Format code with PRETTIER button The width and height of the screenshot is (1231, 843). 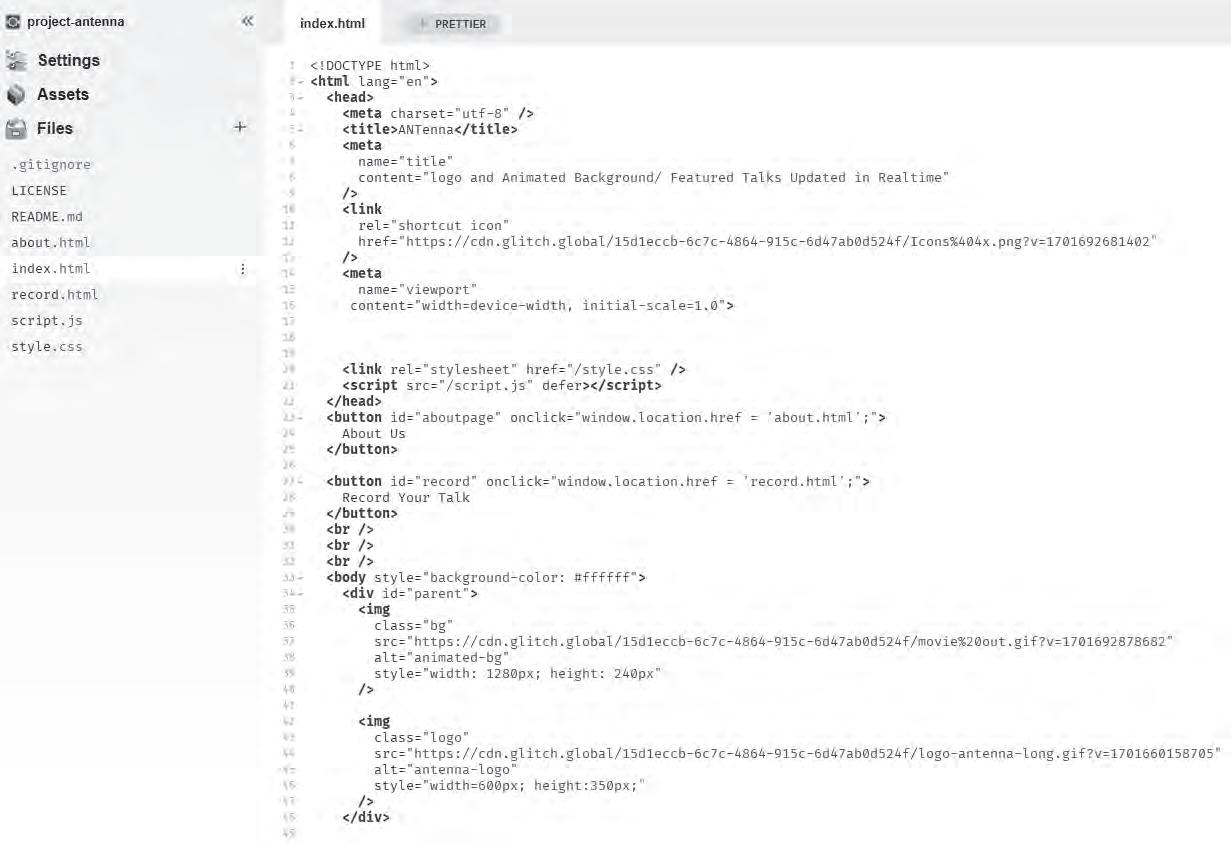tap(452, 24)
